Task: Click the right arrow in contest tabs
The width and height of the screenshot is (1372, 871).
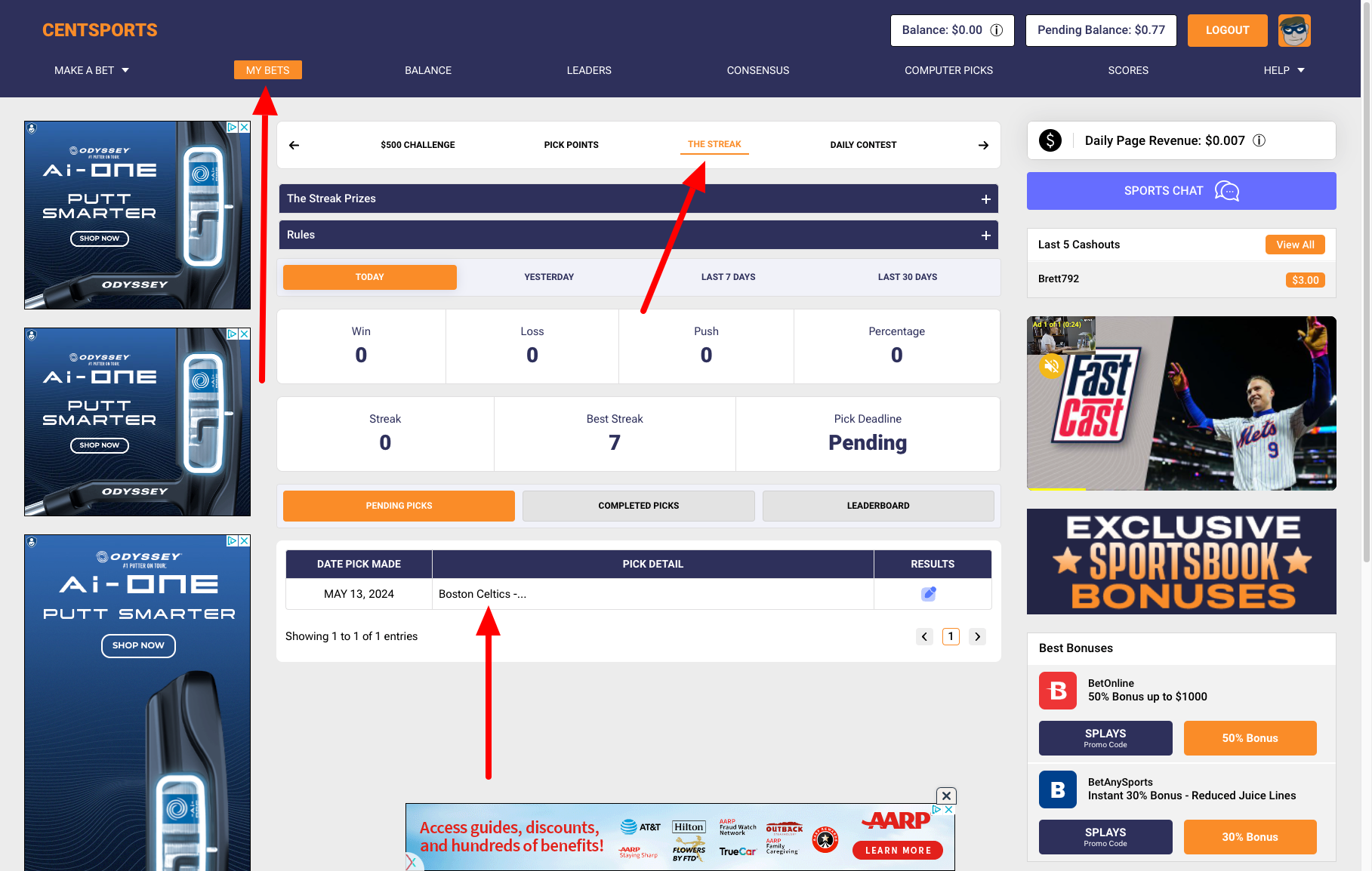Action: tap(983, 145)
